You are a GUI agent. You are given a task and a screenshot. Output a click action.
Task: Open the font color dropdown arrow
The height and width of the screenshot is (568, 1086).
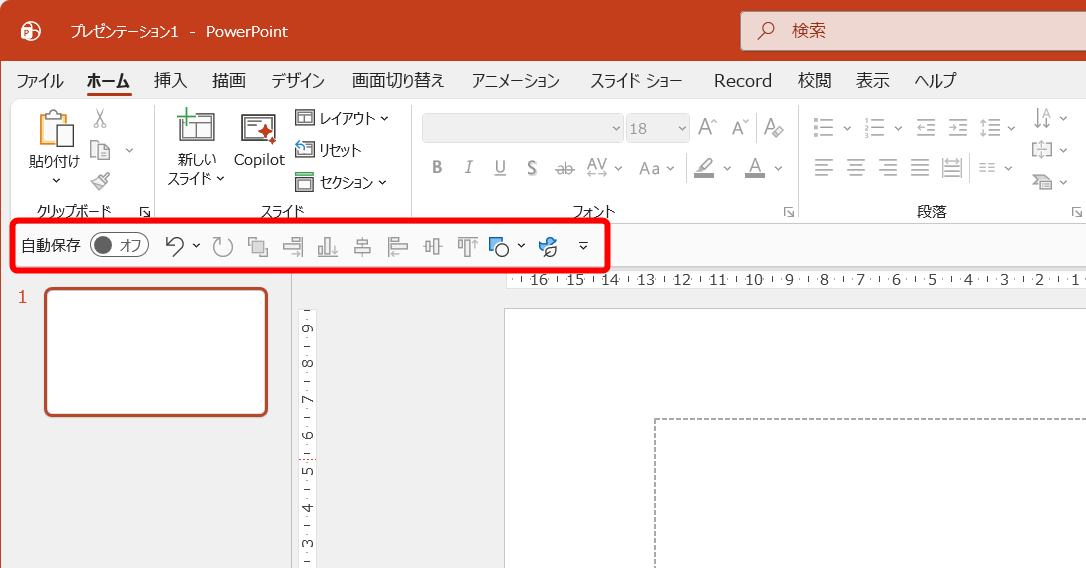[x=778, y=168]
